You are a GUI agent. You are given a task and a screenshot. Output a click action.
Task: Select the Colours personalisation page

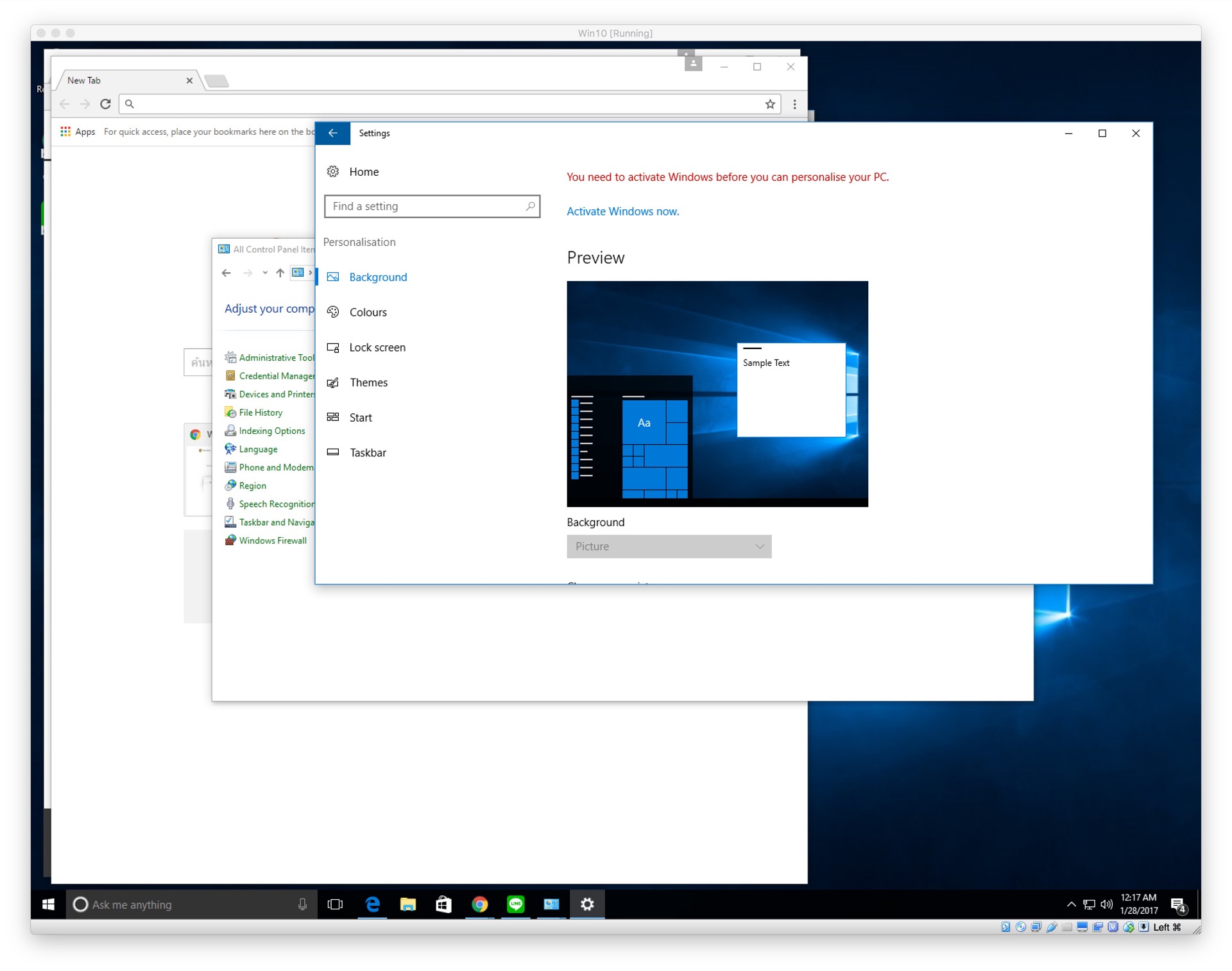click(368, 313)
